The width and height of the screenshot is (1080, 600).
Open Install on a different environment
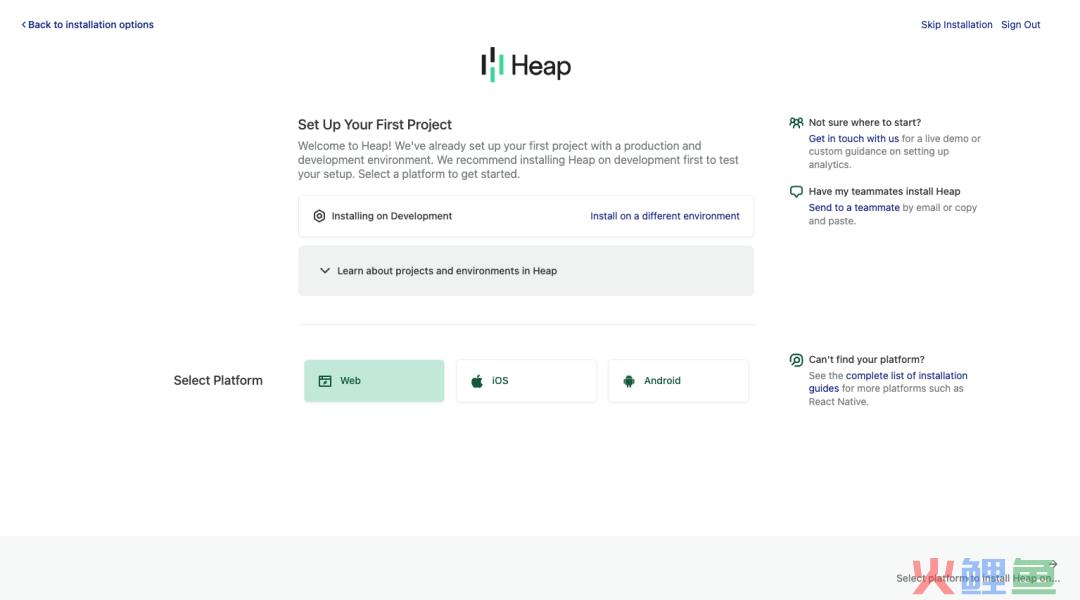click(665, 216)
